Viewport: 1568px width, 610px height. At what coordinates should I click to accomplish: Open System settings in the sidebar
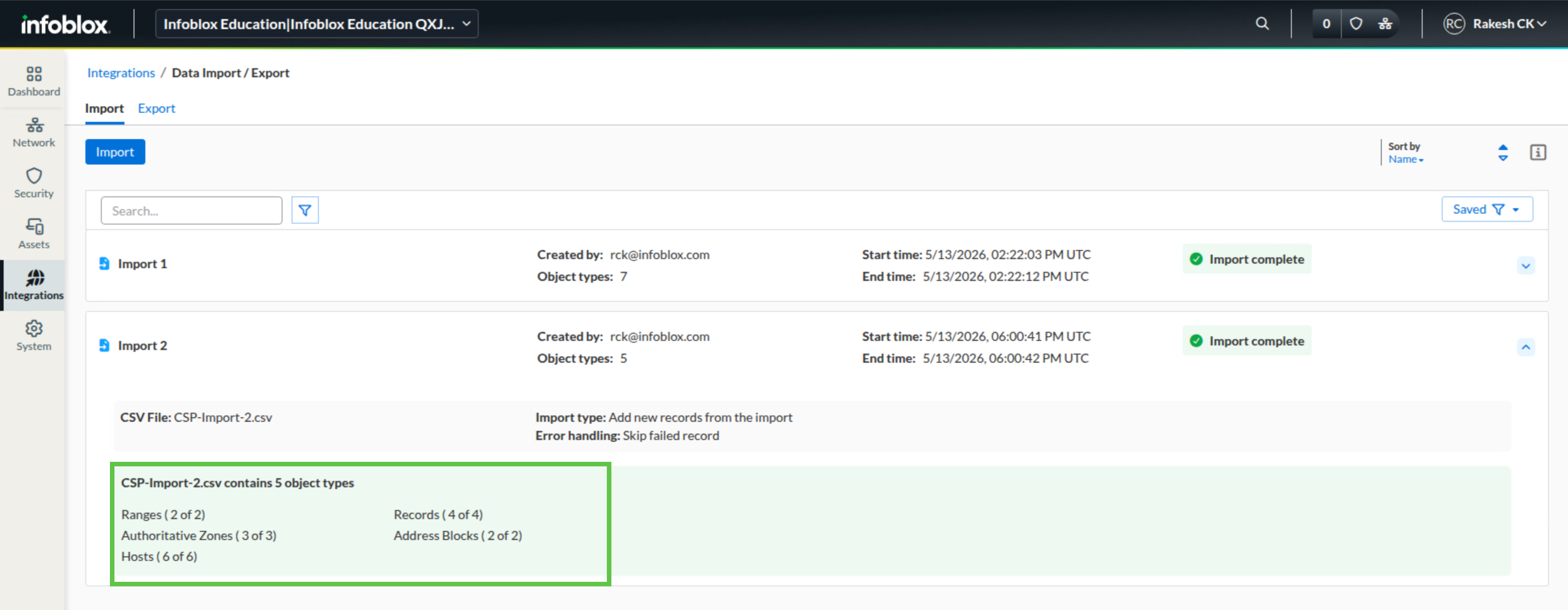34,336
